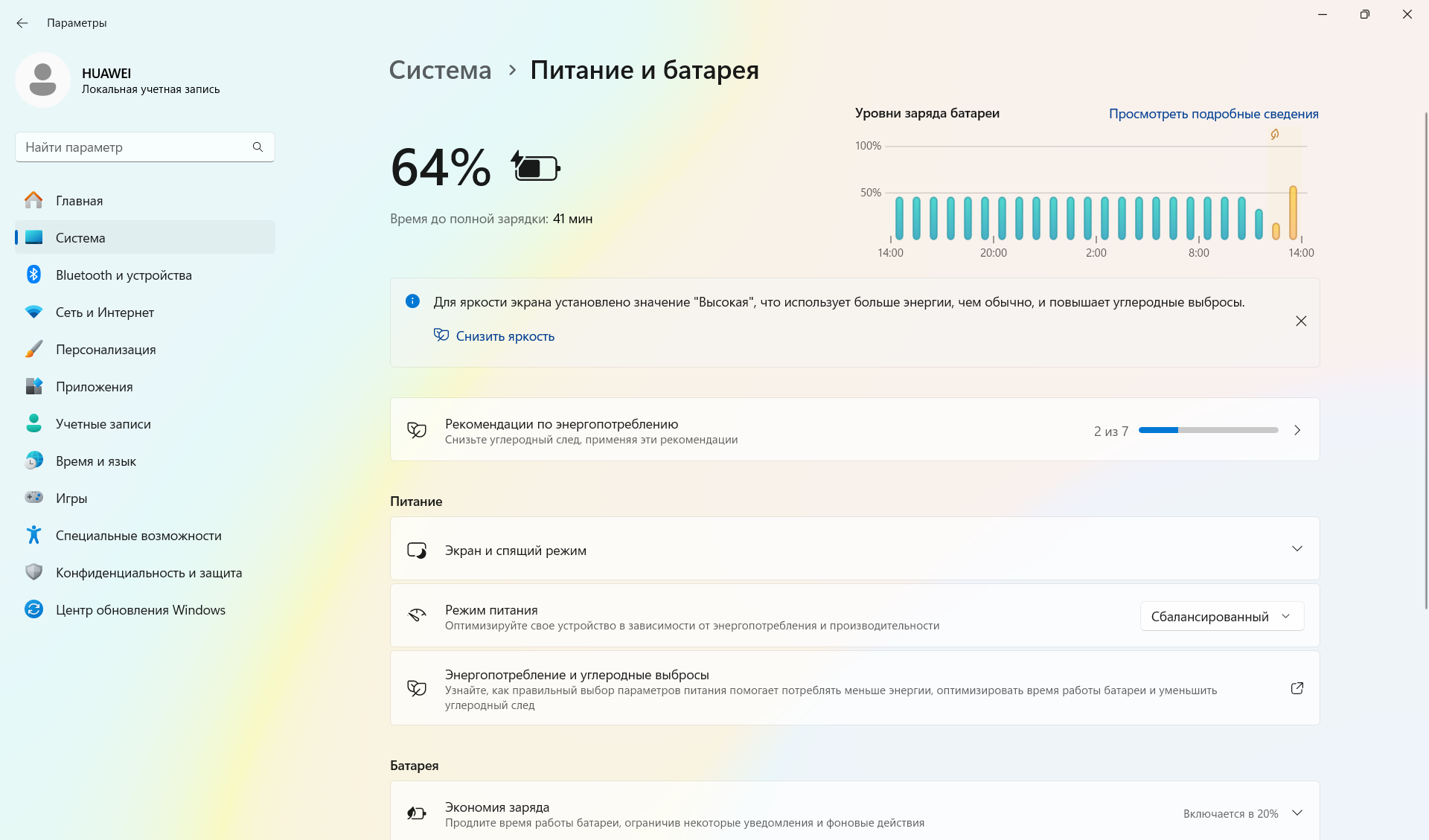The height and width of the screenshot is (840, 1429).
Task: Expand the Экономия заряда section chevron
Action: click(1297, 812)
